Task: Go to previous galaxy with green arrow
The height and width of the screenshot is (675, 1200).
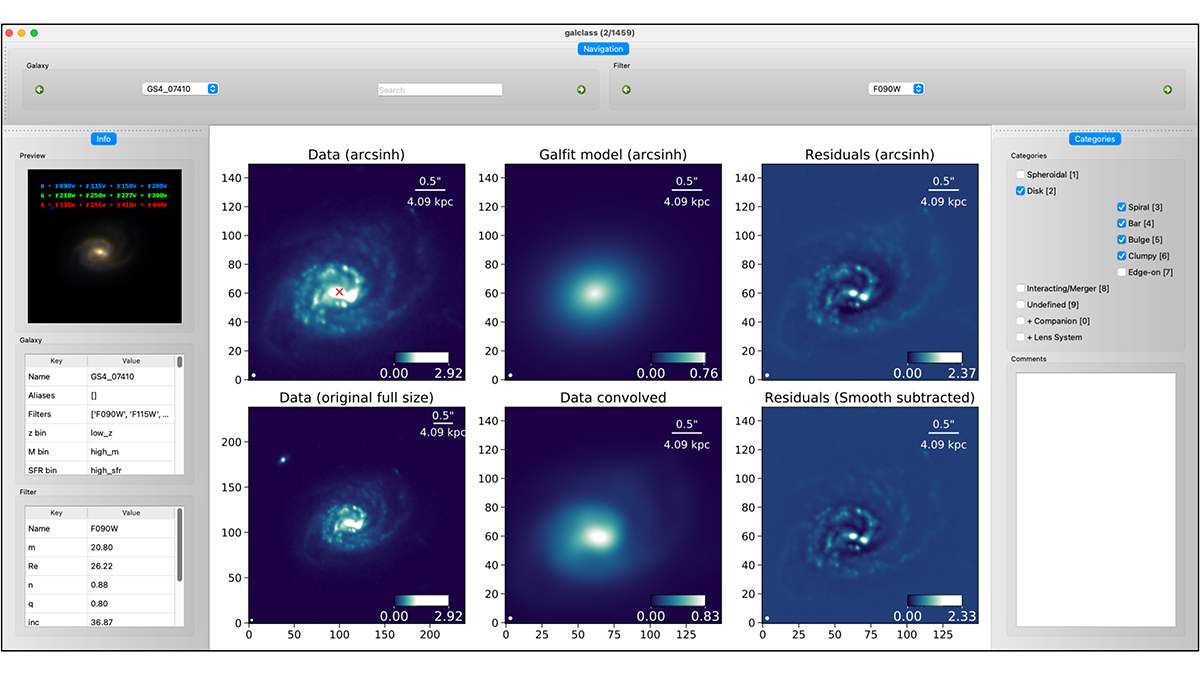Action: [39, 89]
